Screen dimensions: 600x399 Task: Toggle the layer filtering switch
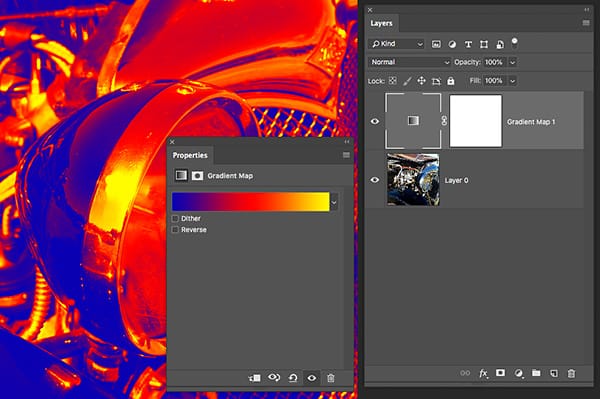515,42
